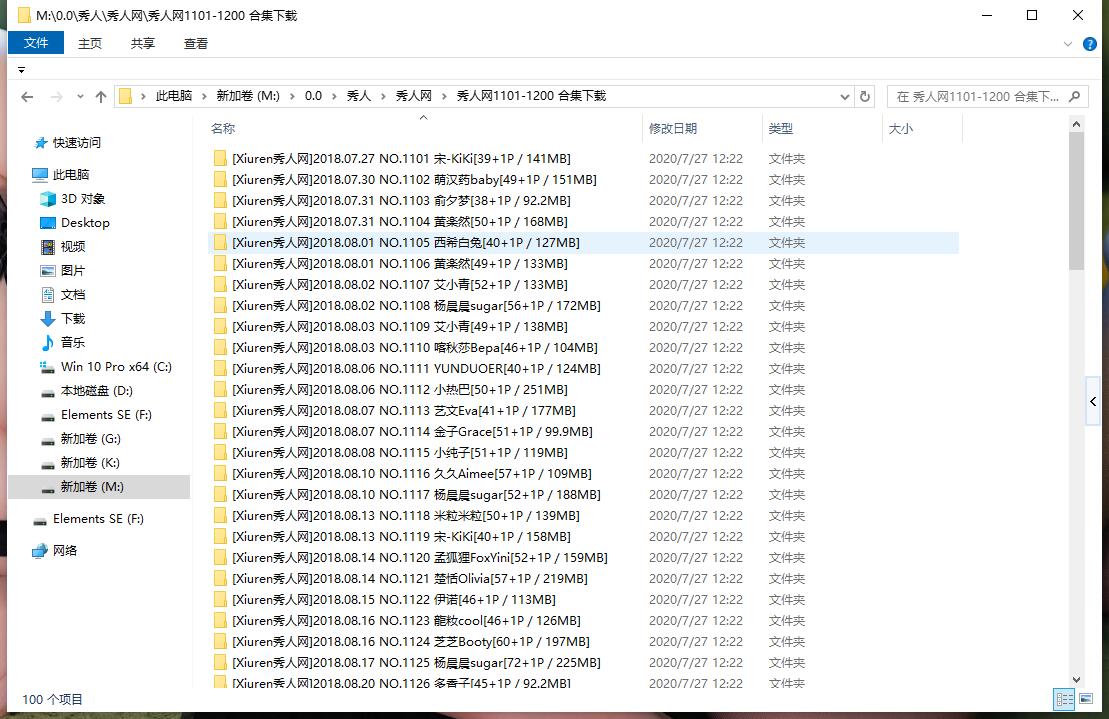This screenshot has width=1109, height=719.
Task: Sort by 修改日期 column header
Action: [673, 129]
